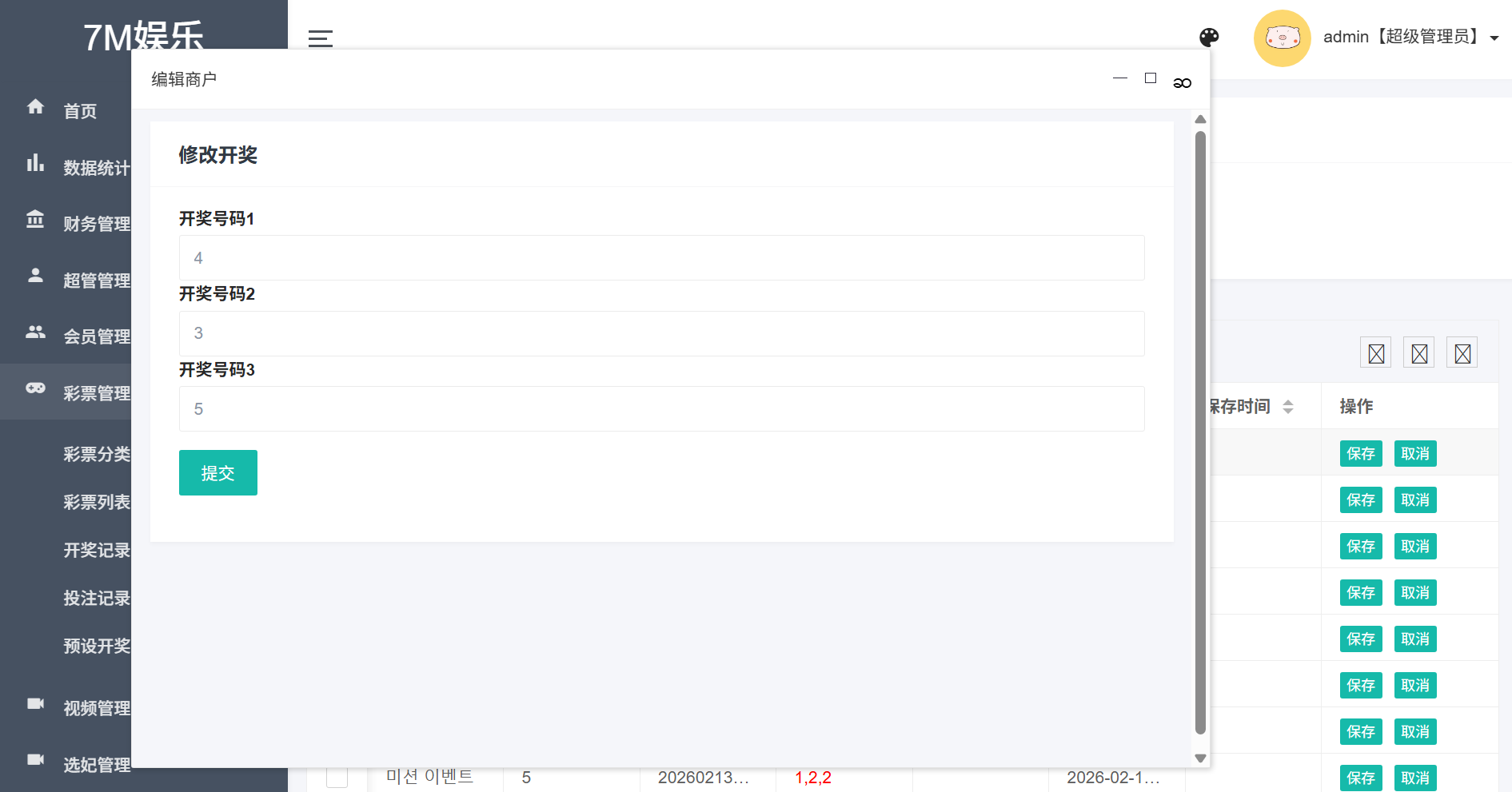Click 取消 in the second table row
Image resolution: width=1512 pixels, height=792 pixels.
tap(1414, 500)
